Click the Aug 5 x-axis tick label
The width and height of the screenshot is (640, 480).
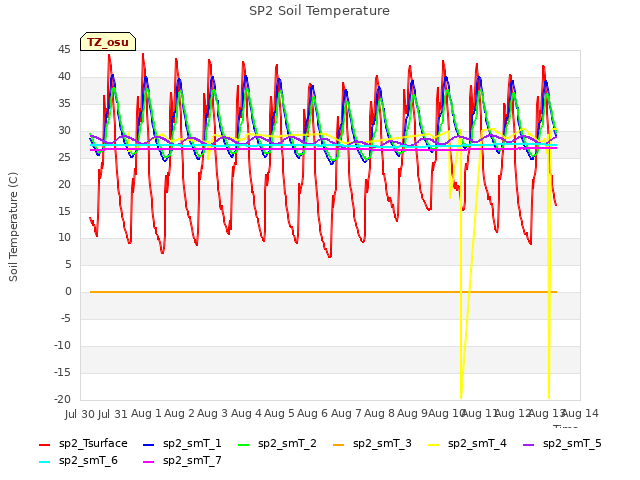coord(279,413)
